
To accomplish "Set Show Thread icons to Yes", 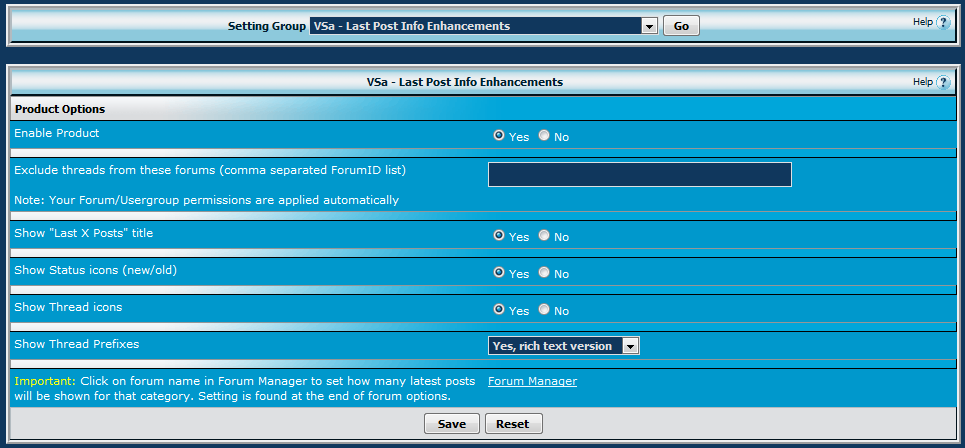I will click(x=499, y=310).
